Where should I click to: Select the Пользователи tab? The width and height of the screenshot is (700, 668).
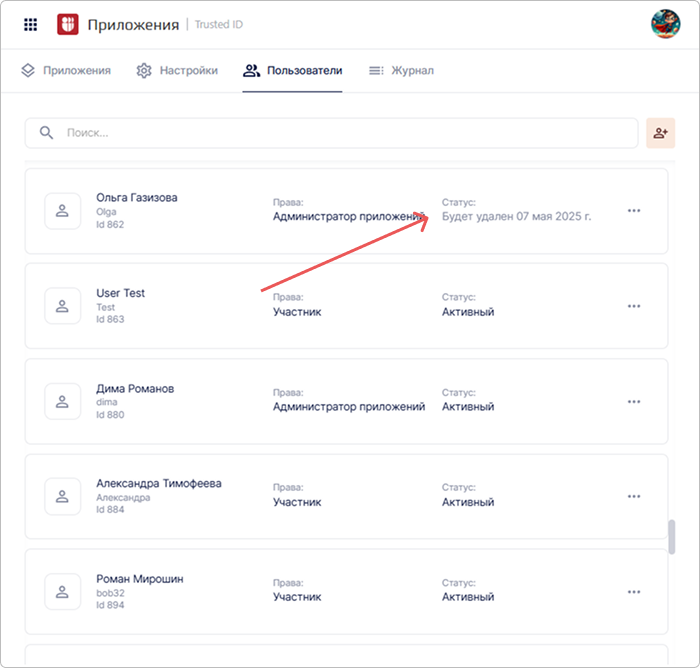[x=292, y=71]
